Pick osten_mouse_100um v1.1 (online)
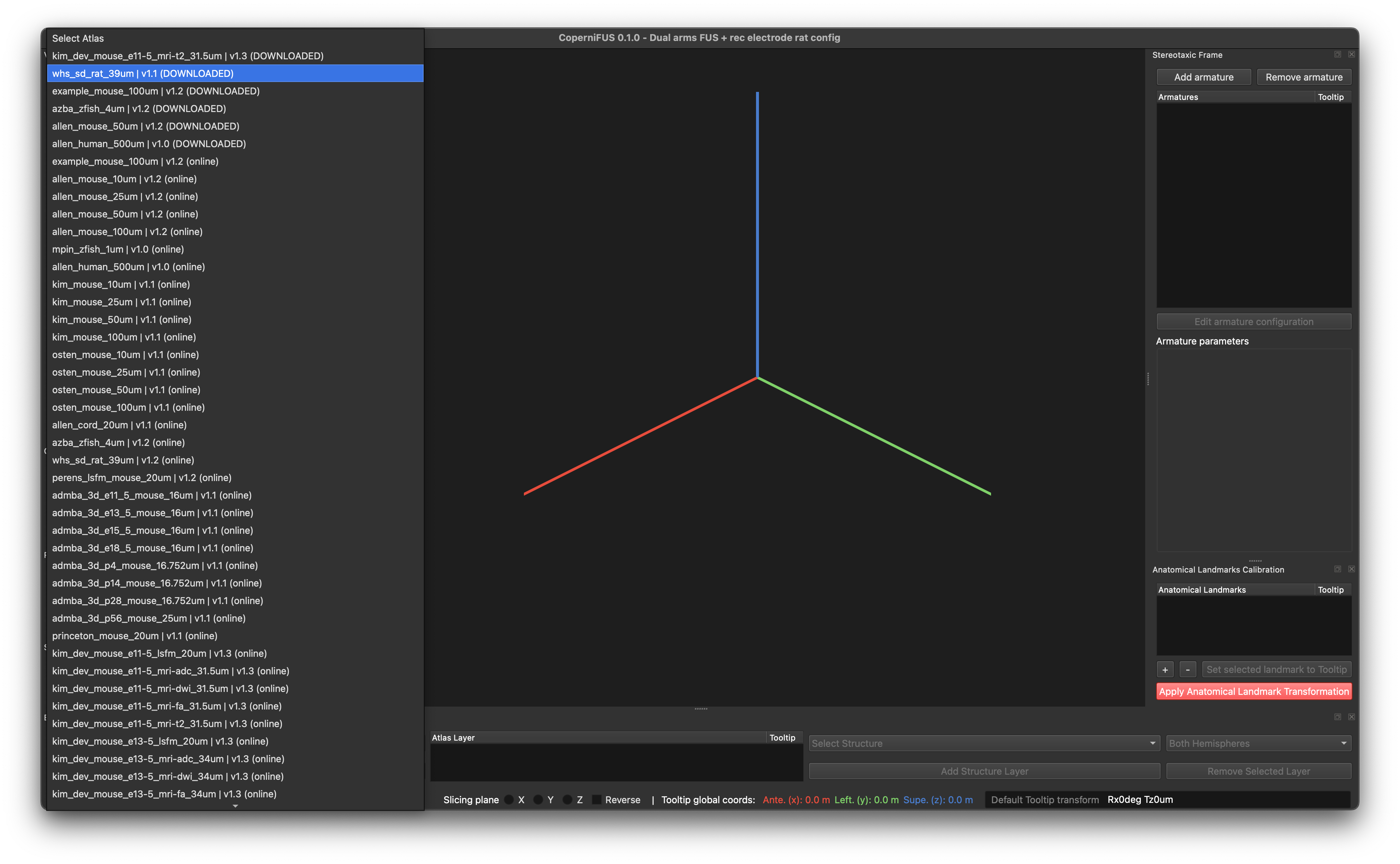The width and height of the screenshot is (1400, 864). [x=235, y=407]
